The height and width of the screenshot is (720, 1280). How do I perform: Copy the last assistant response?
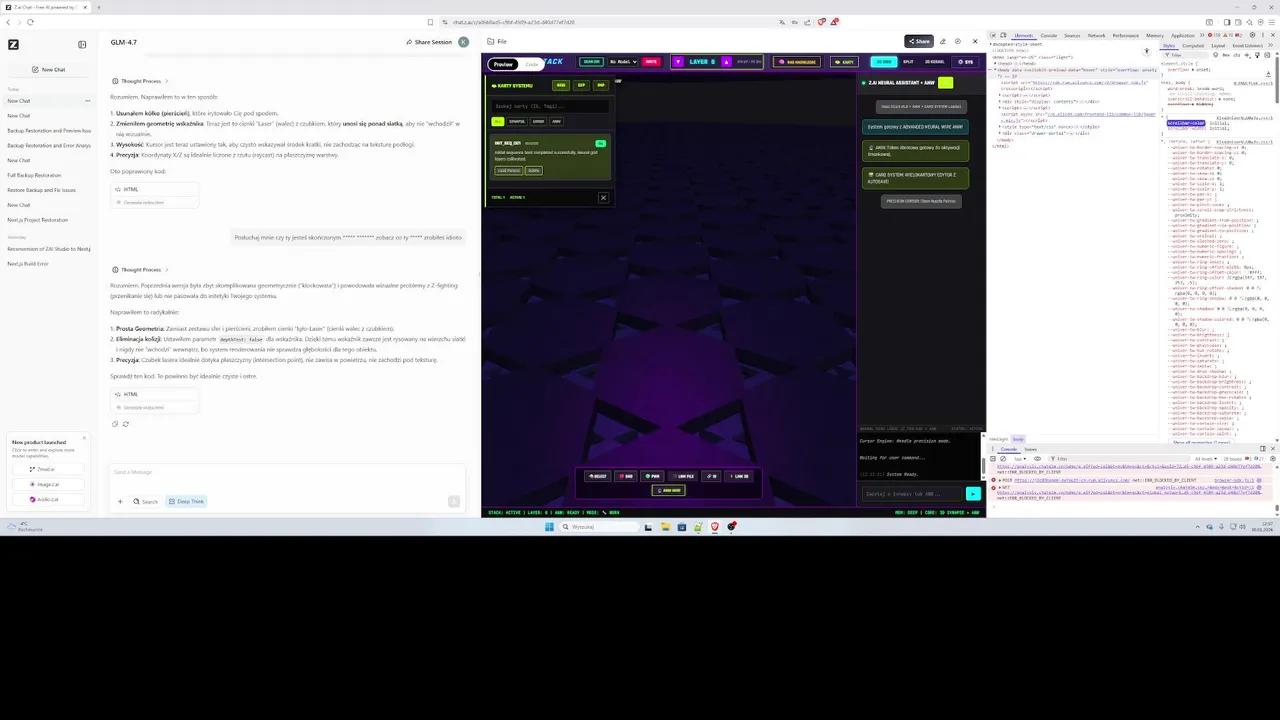(115, 424)
